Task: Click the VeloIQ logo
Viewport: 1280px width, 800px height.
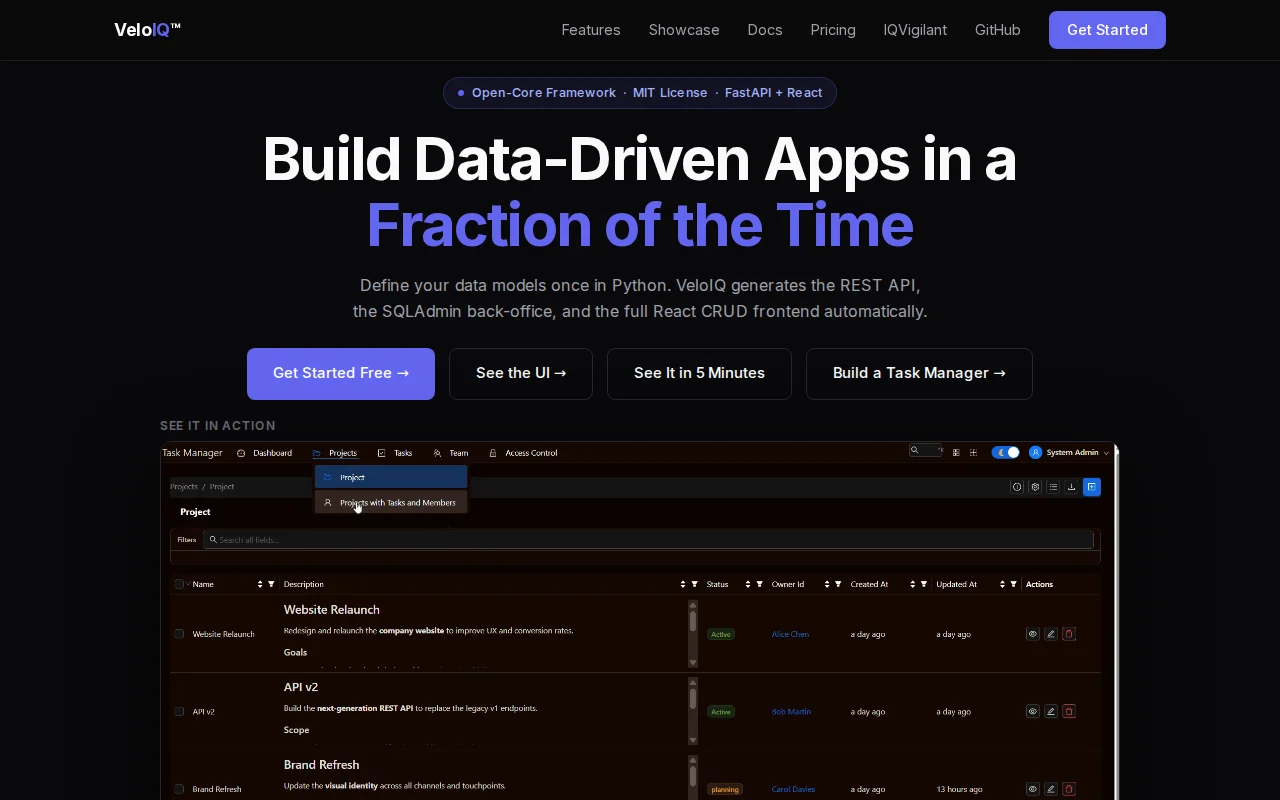Action: [148, 30]
